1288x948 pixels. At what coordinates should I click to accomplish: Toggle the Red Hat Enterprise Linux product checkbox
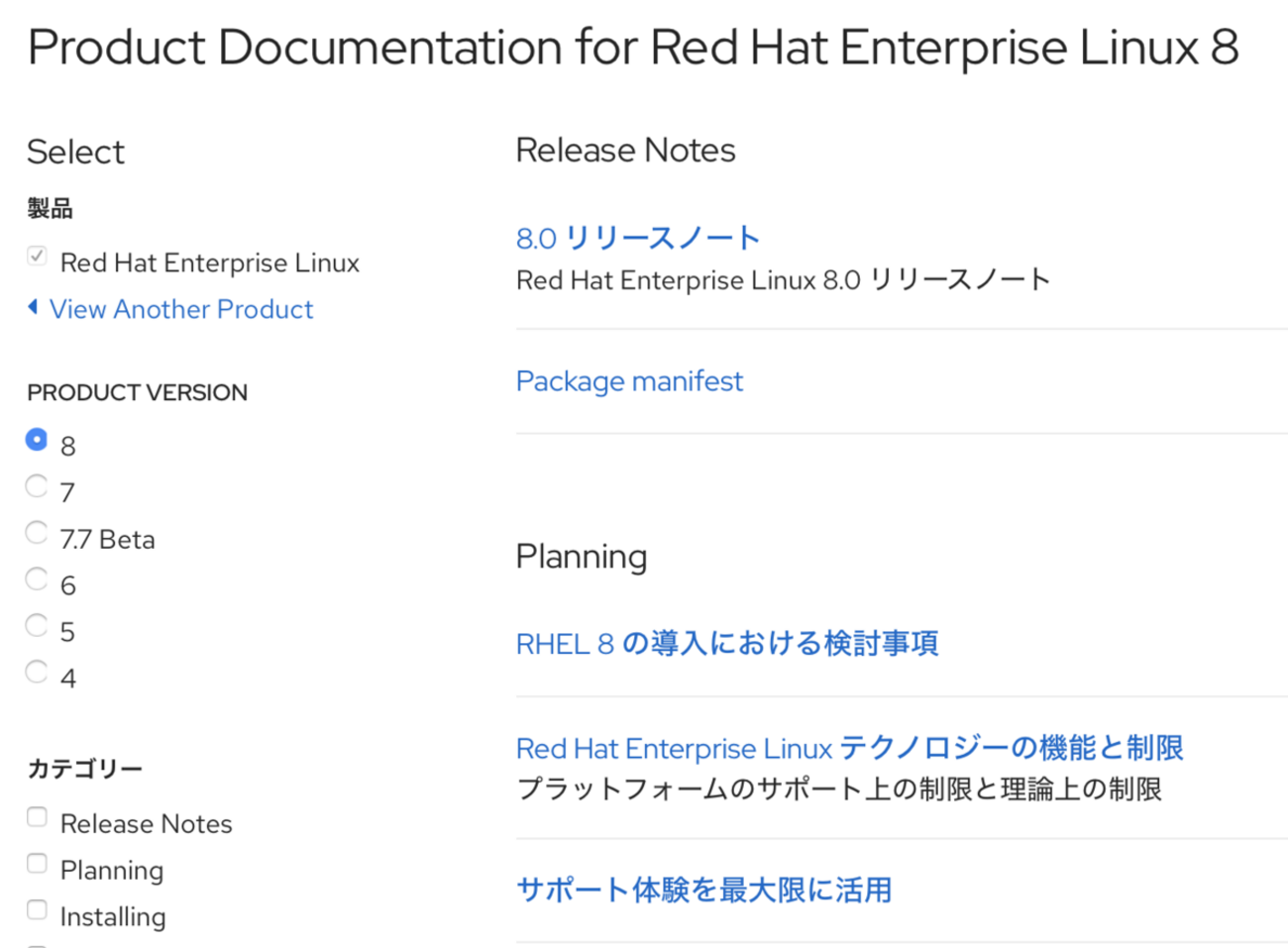point(37,257)
